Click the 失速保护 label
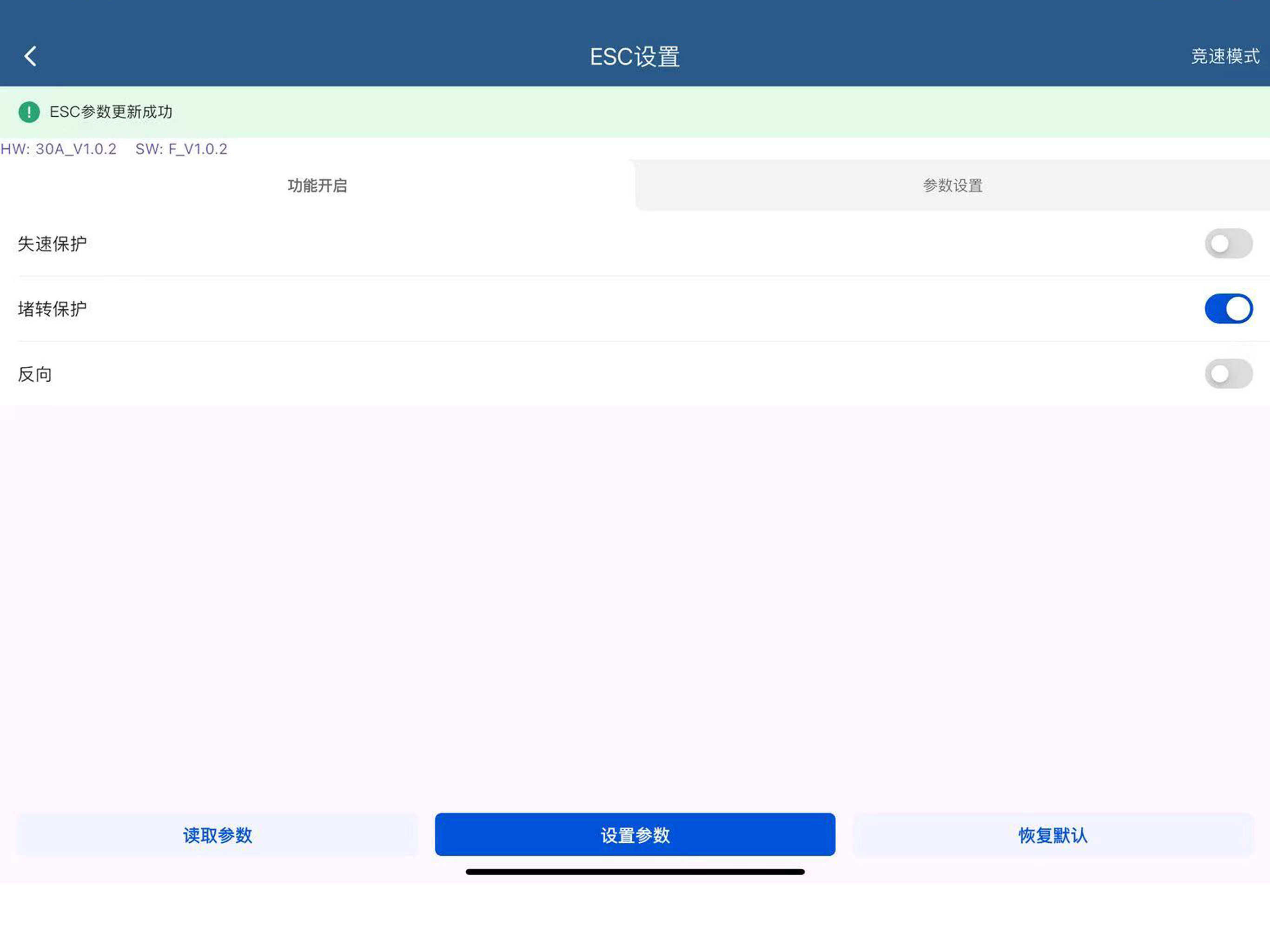 [52, 244]
